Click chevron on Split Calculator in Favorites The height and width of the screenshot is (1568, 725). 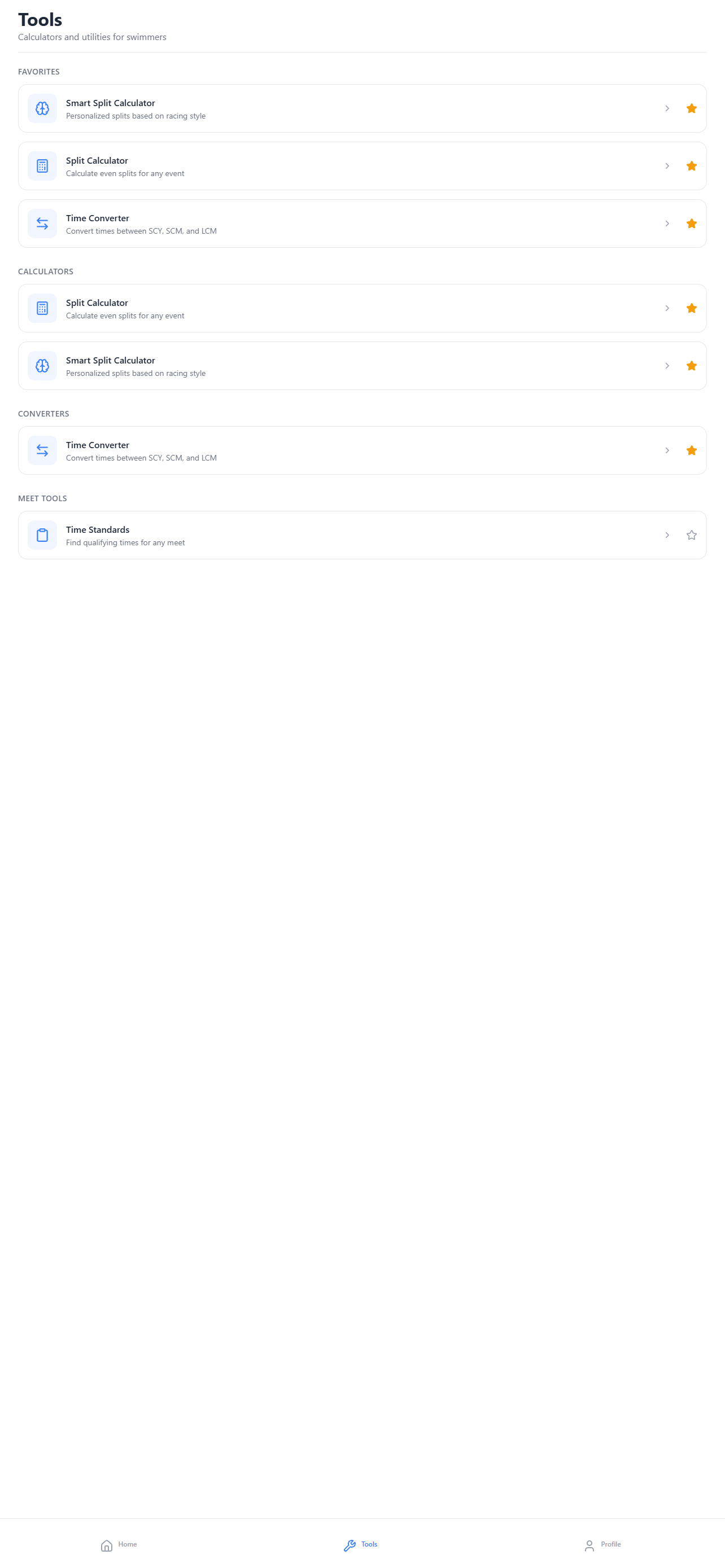pyautogui.click(x=667, y=166)
